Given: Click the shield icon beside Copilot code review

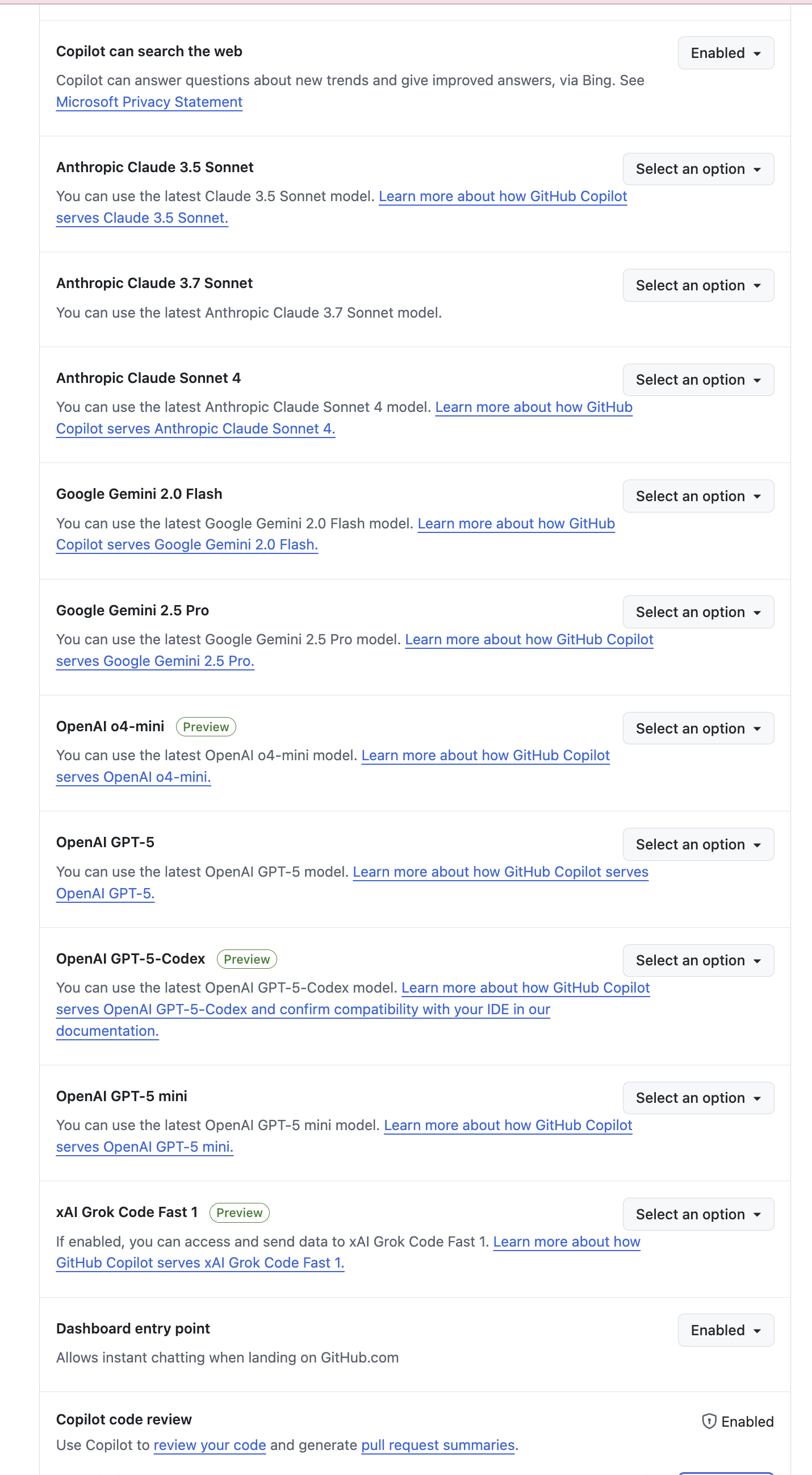Looking at the screenshot, I should click(709, 1421).
